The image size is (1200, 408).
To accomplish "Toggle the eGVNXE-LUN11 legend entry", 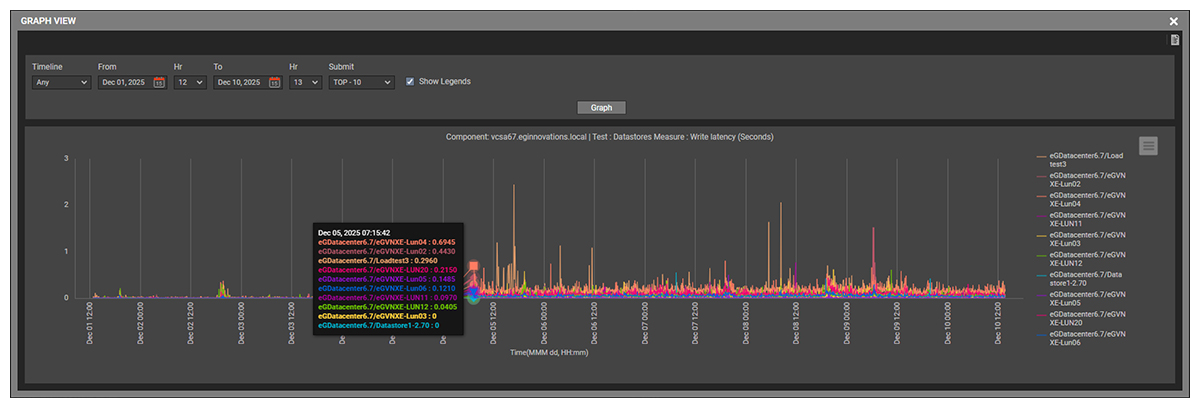I will (x=1087, y=219).
